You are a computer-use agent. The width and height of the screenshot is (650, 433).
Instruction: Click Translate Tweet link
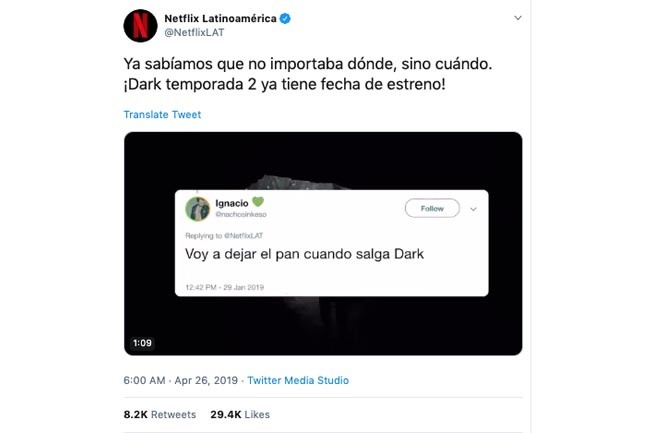[x=162, y=115]
